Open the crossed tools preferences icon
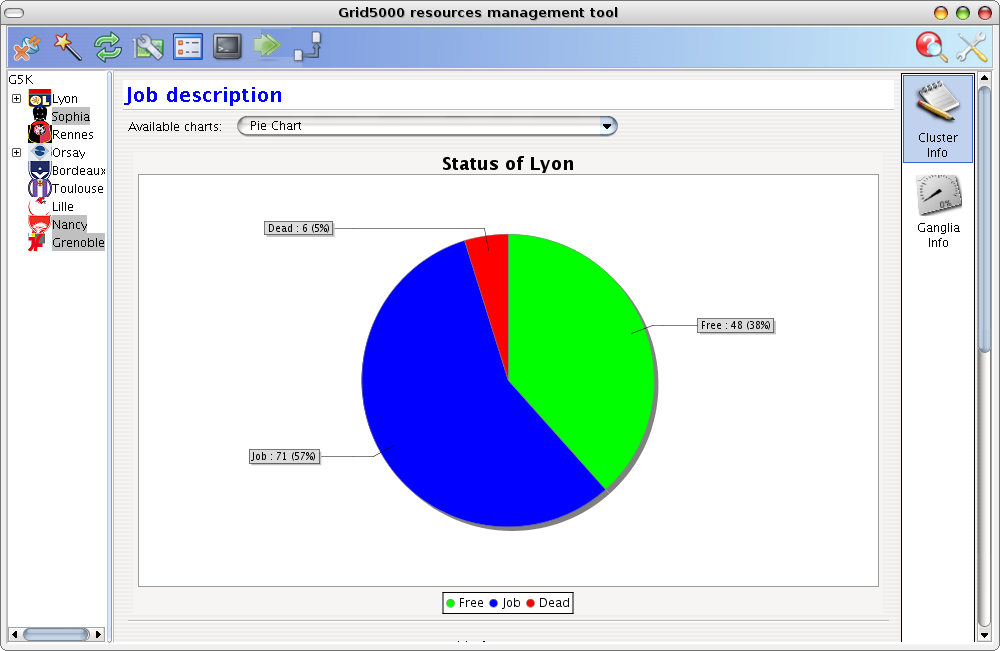 tap(972, 47)
